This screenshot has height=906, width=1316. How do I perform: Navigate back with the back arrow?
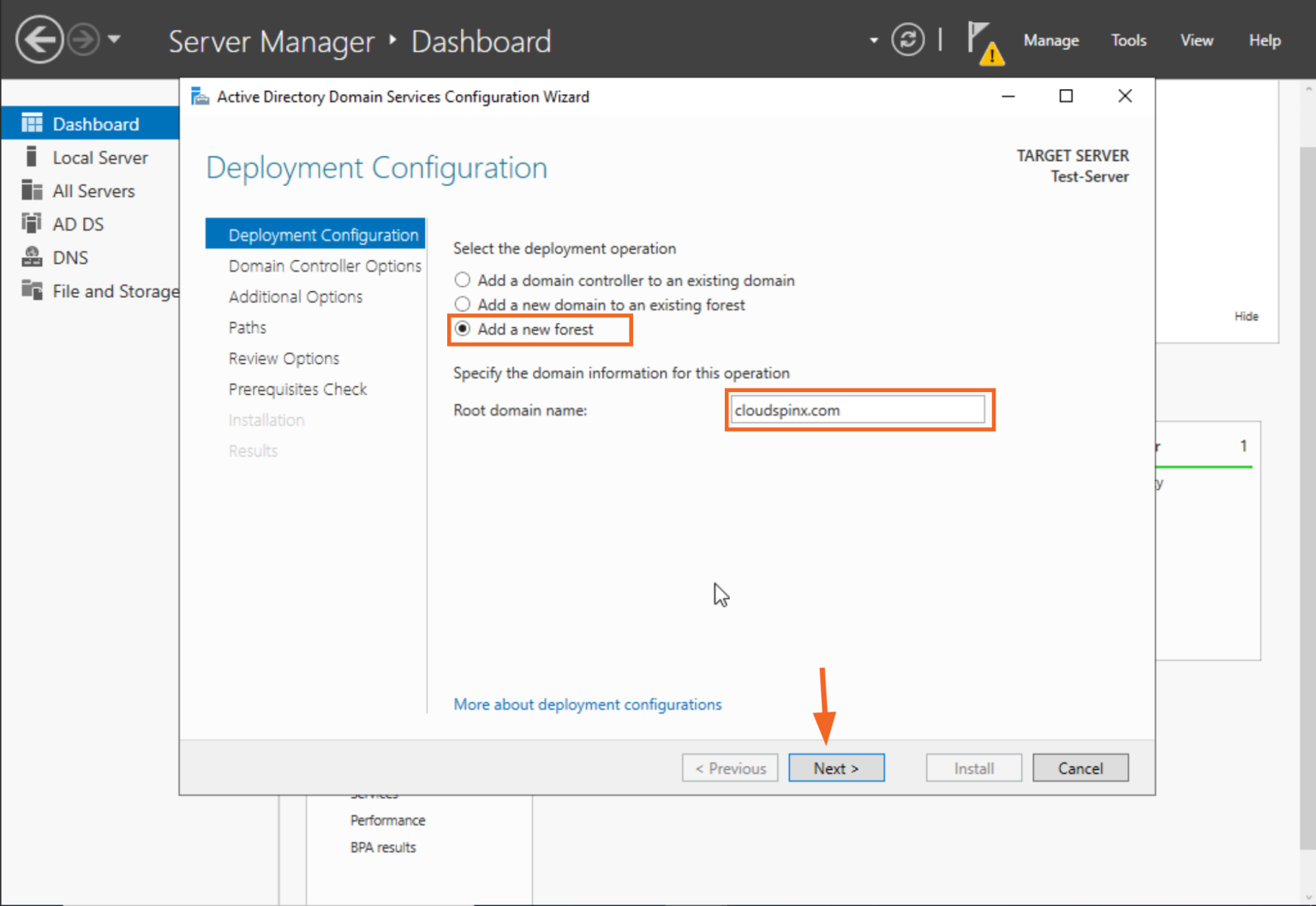(39, 39)
